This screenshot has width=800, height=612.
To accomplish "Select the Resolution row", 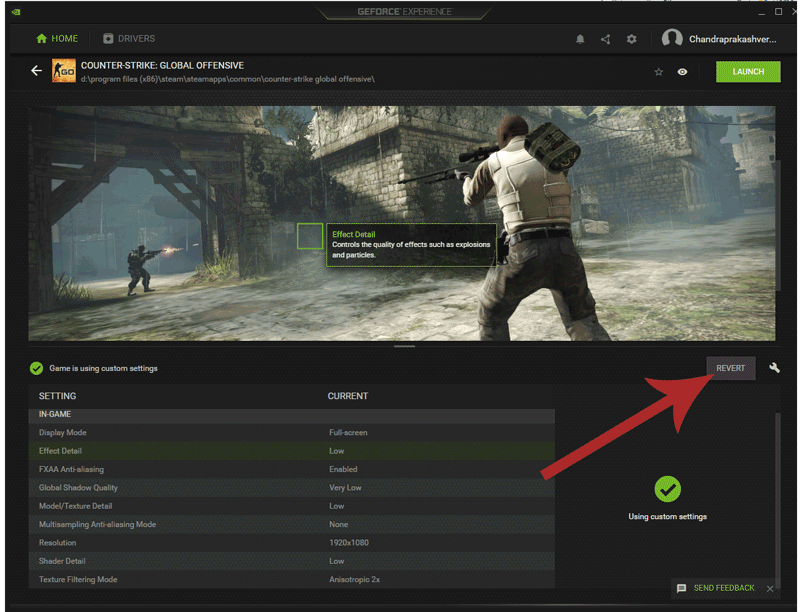I will [292, 543].
